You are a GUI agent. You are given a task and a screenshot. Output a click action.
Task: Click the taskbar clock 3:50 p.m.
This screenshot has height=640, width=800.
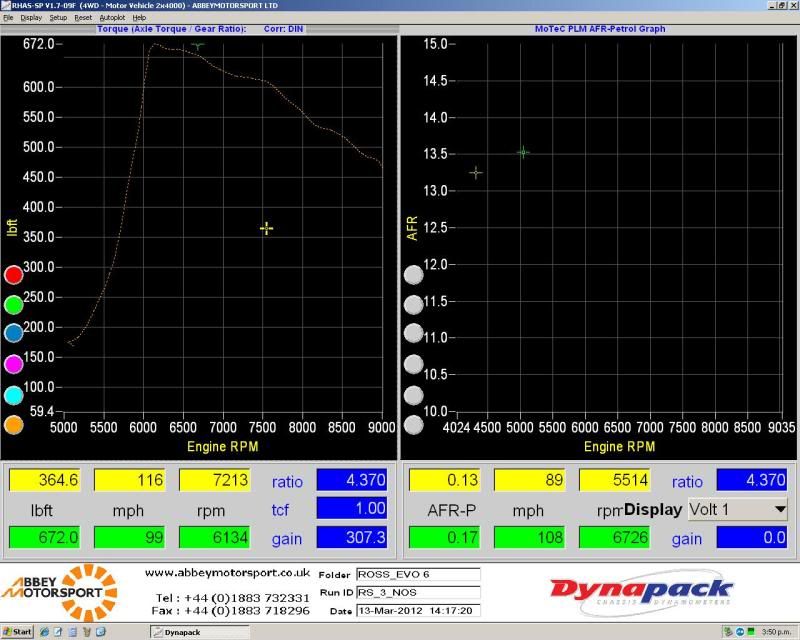point(776,632)
